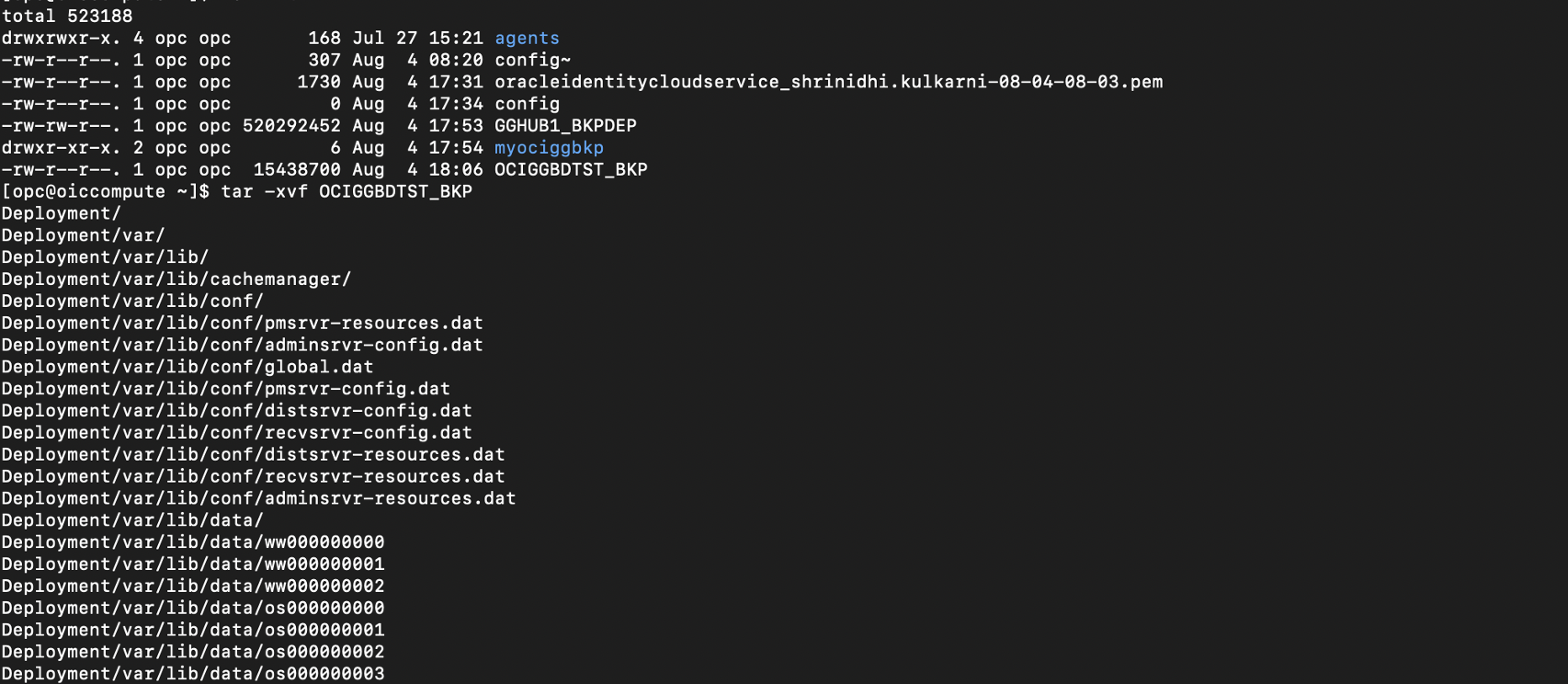Click the 520292452 file size value
The width and height of the screenshot is (1568, 684).
tap(291, 125)
